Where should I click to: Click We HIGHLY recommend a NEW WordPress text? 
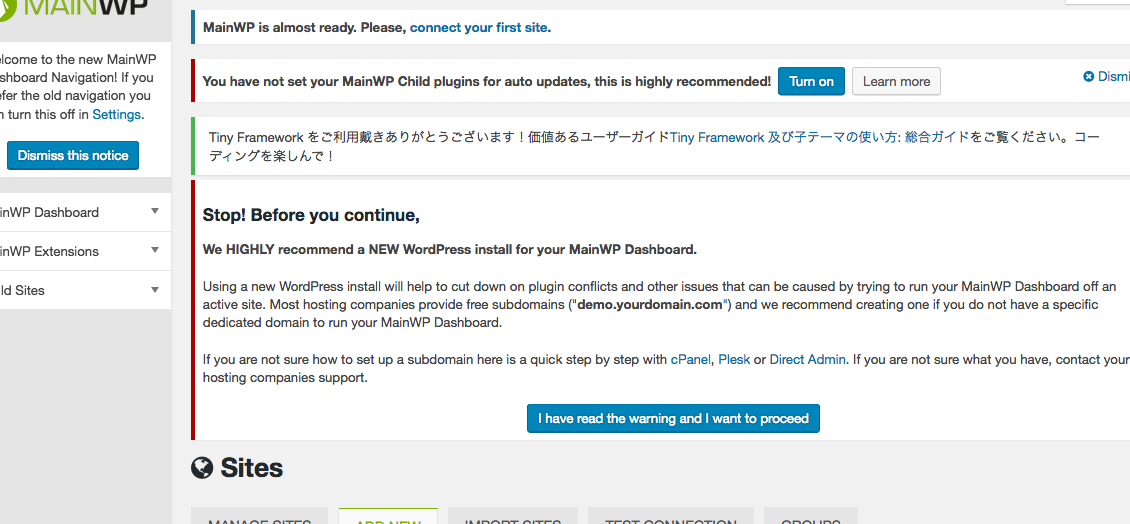click(x=450, y=250)
